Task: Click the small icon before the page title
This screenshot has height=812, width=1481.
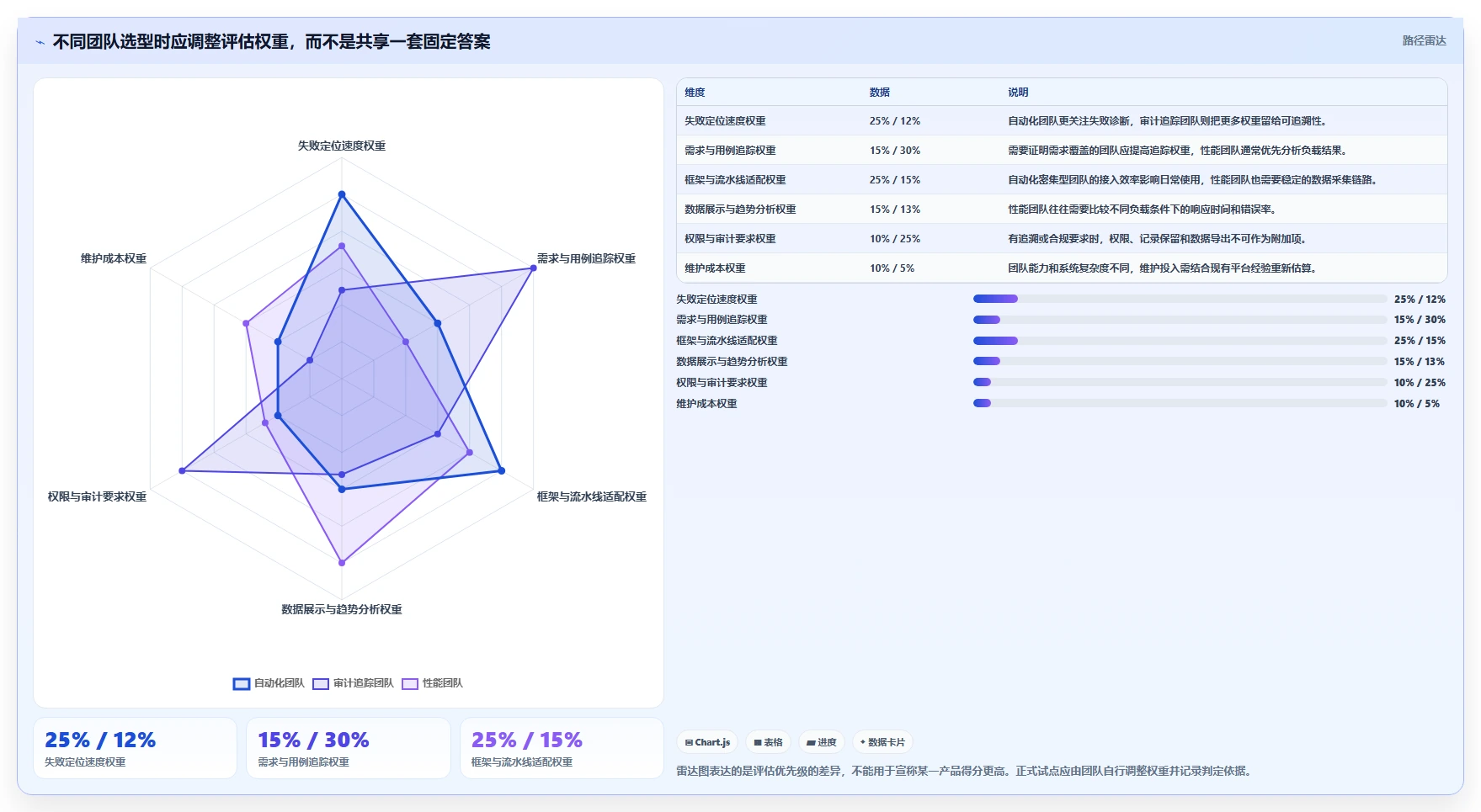Action: click(40, 42)
